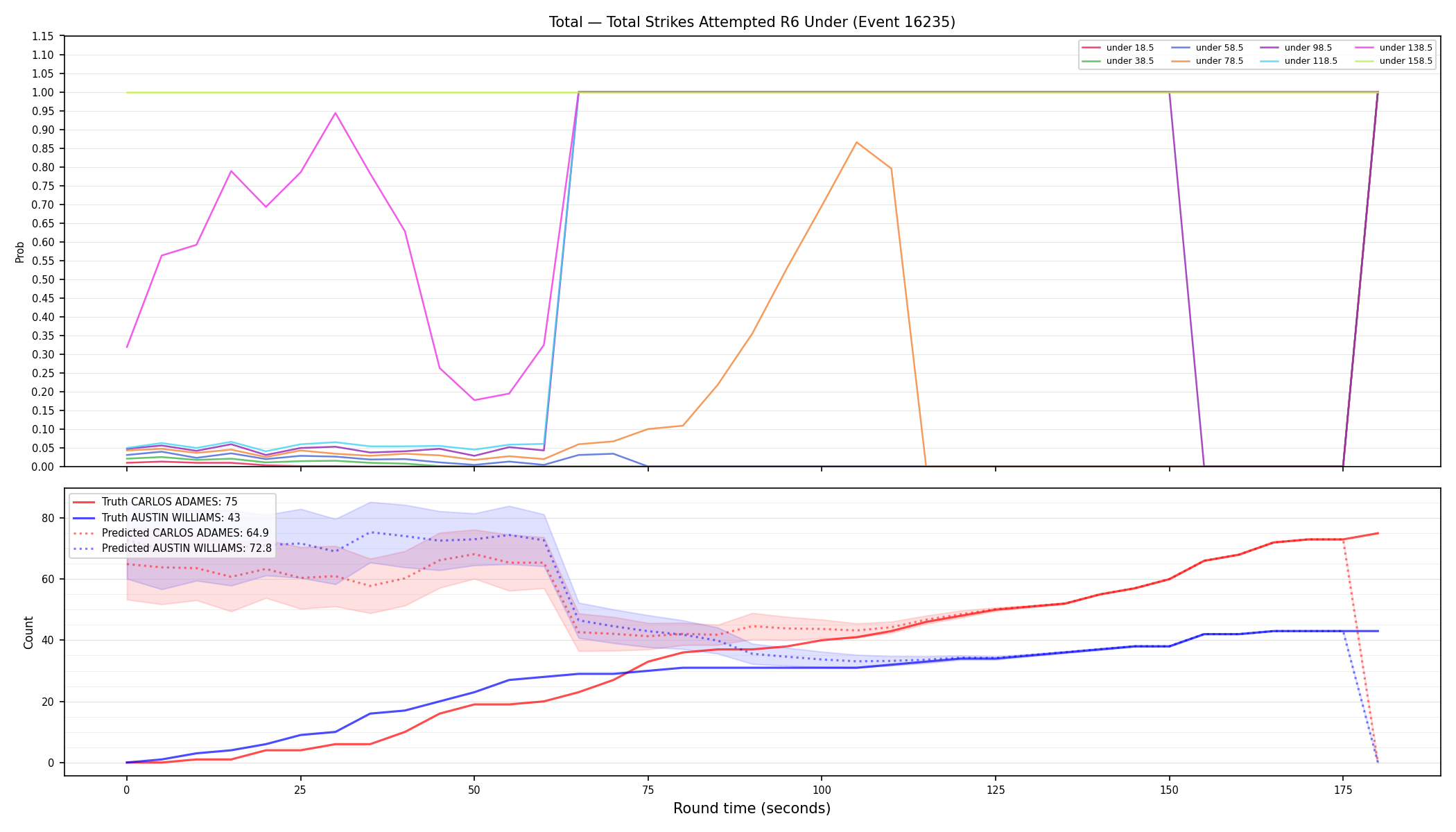Select the 20 tick on the Count axis
Image resolution: width=1456 pixels, height=832 pixels.
click(x=47, y=702)
